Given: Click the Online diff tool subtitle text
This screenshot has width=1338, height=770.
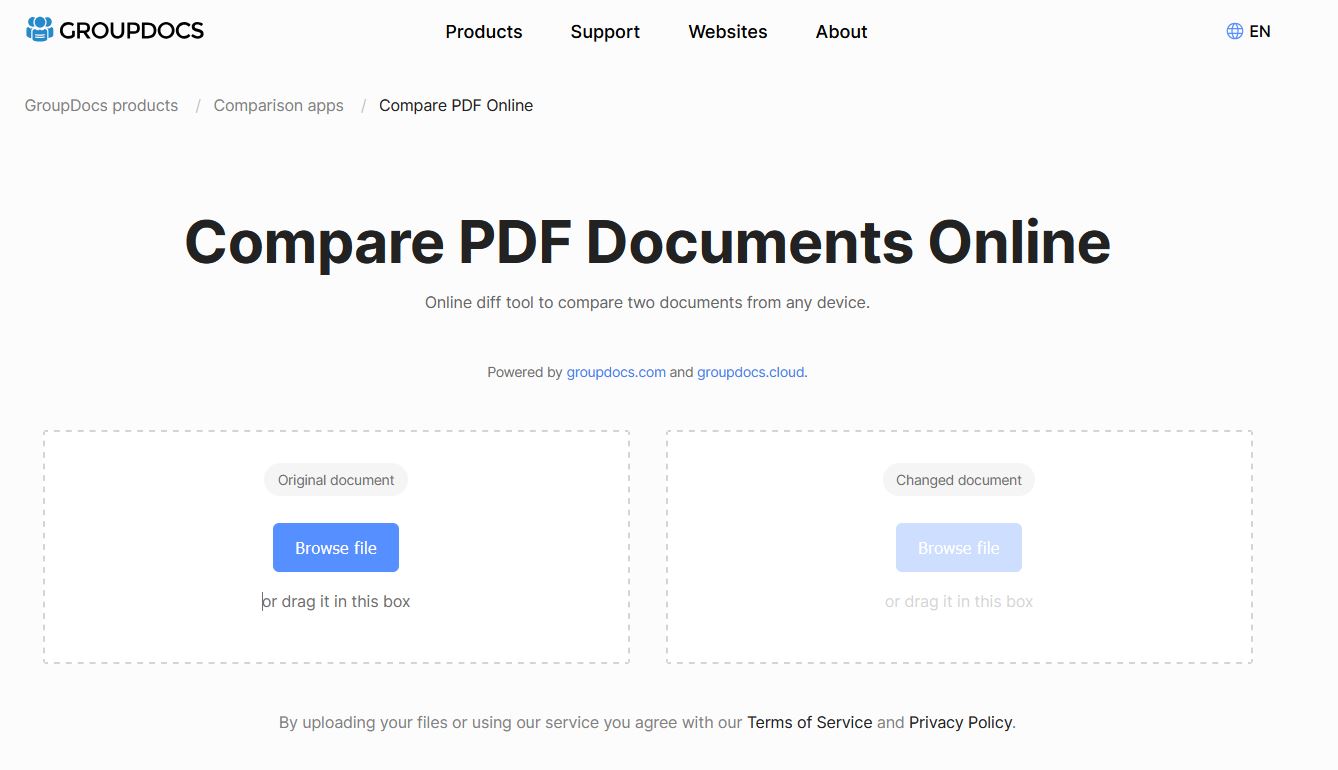Looking at the screenshot, I should [x=647, y=302].
